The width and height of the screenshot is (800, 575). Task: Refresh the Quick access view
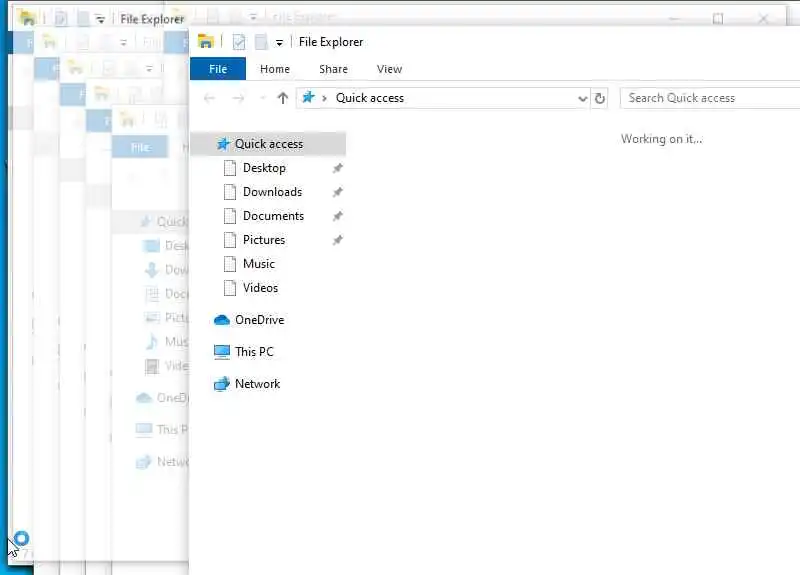click(x=600, y=98)
